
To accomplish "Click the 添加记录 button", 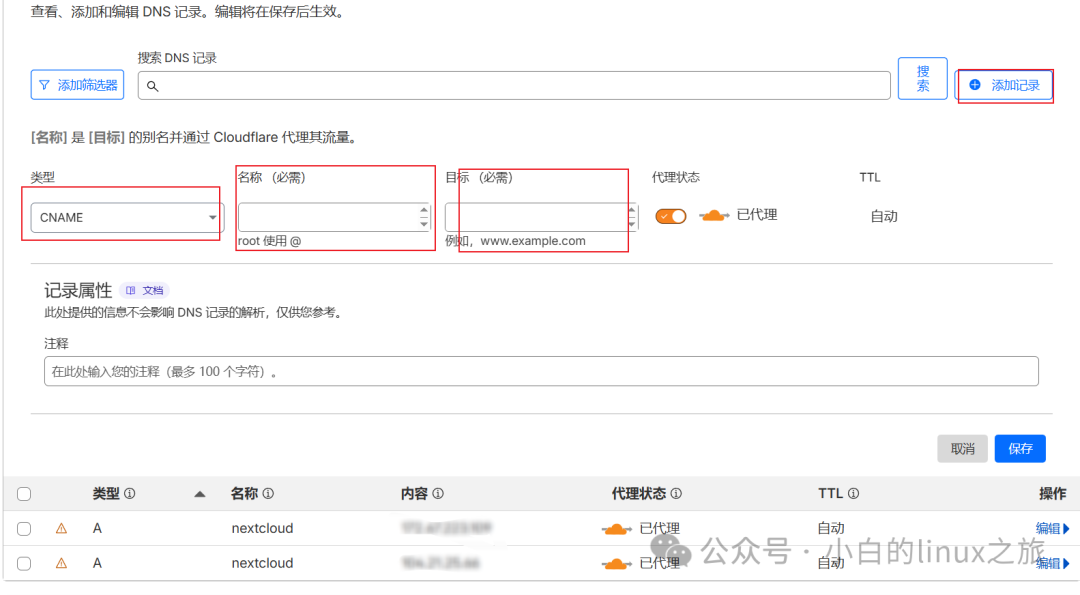I will [1005, 85].
